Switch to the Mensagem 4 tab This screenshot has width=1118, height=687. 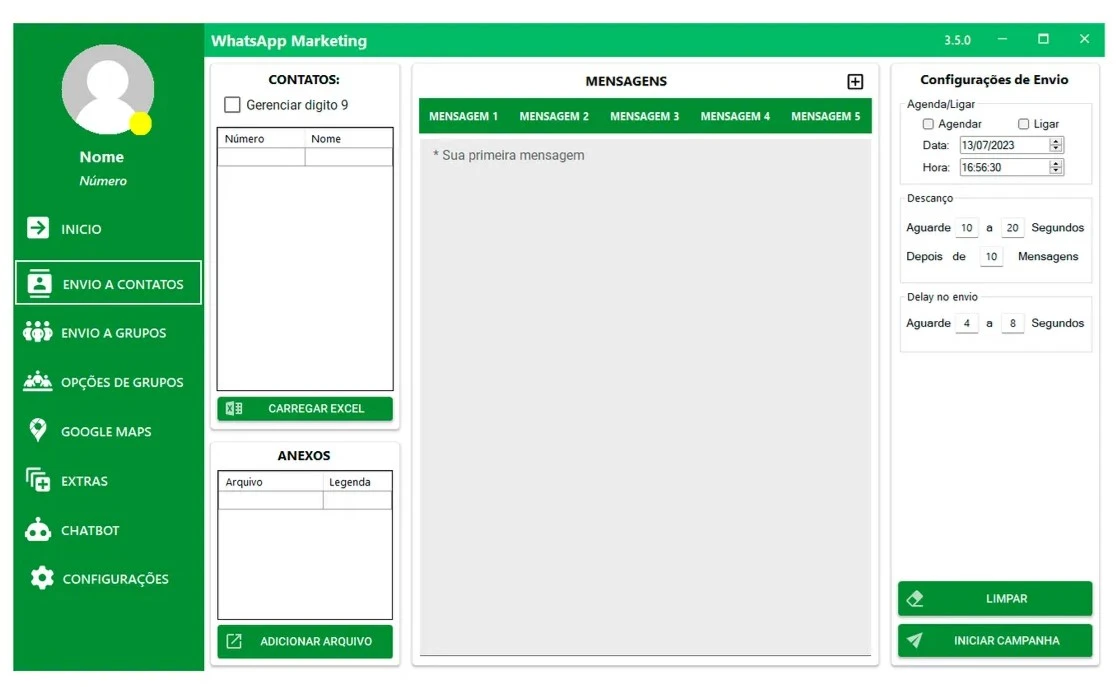pos(735,117)
